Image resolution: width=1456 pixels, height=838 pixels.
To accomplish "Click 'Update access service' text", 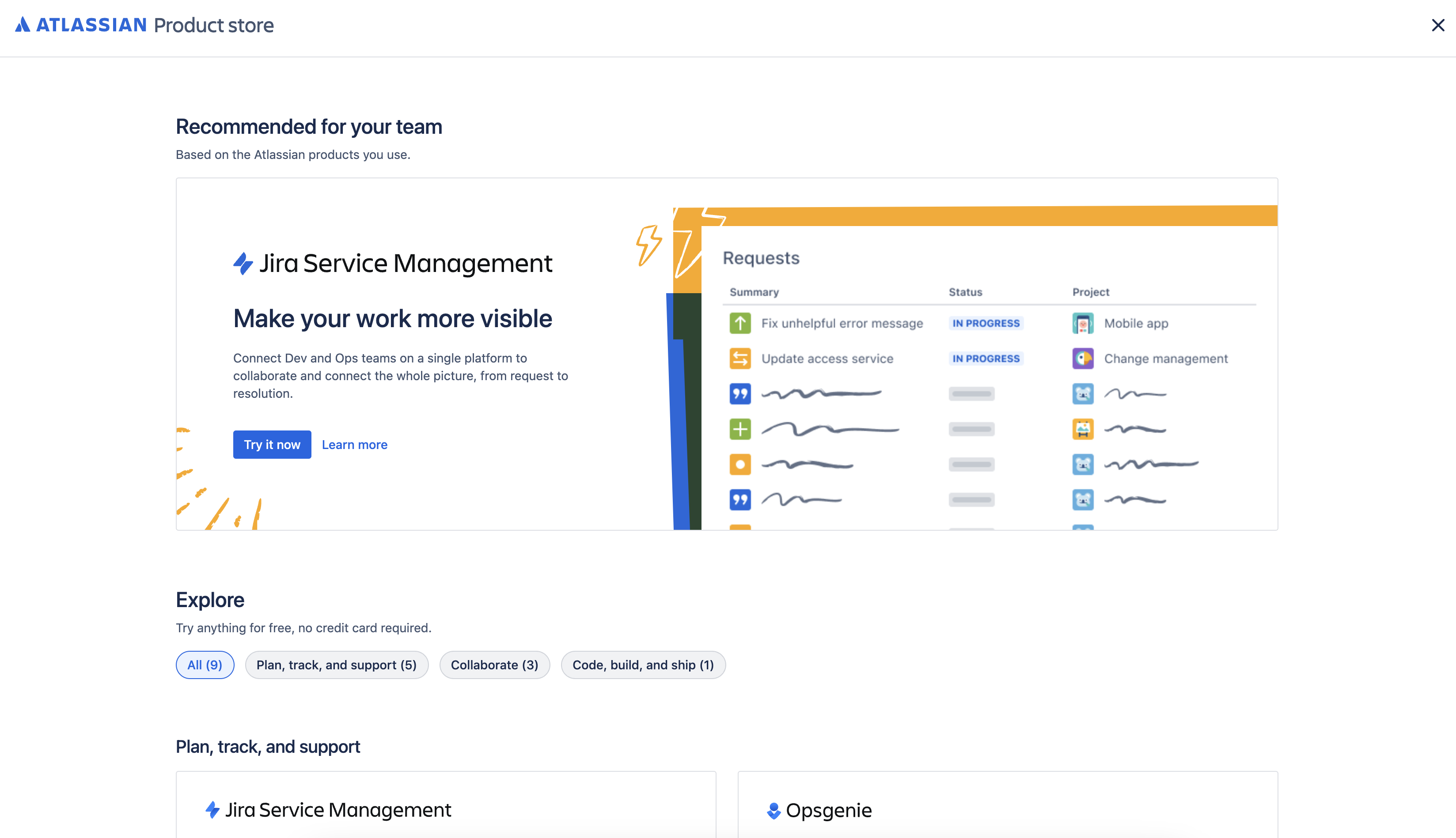I will pyautogui.click(x=827, y=359).
